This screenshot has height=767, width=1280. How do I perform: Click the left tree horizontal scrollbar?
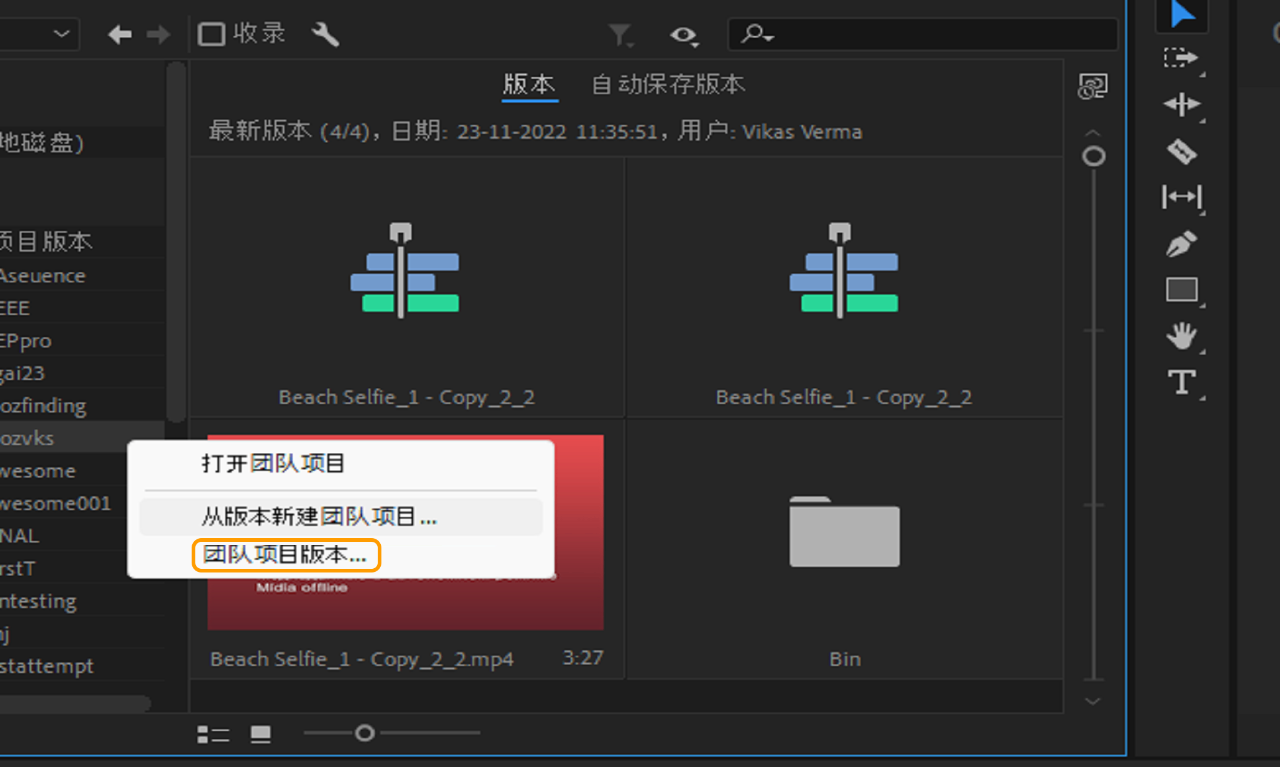click(x=75, y=704)
